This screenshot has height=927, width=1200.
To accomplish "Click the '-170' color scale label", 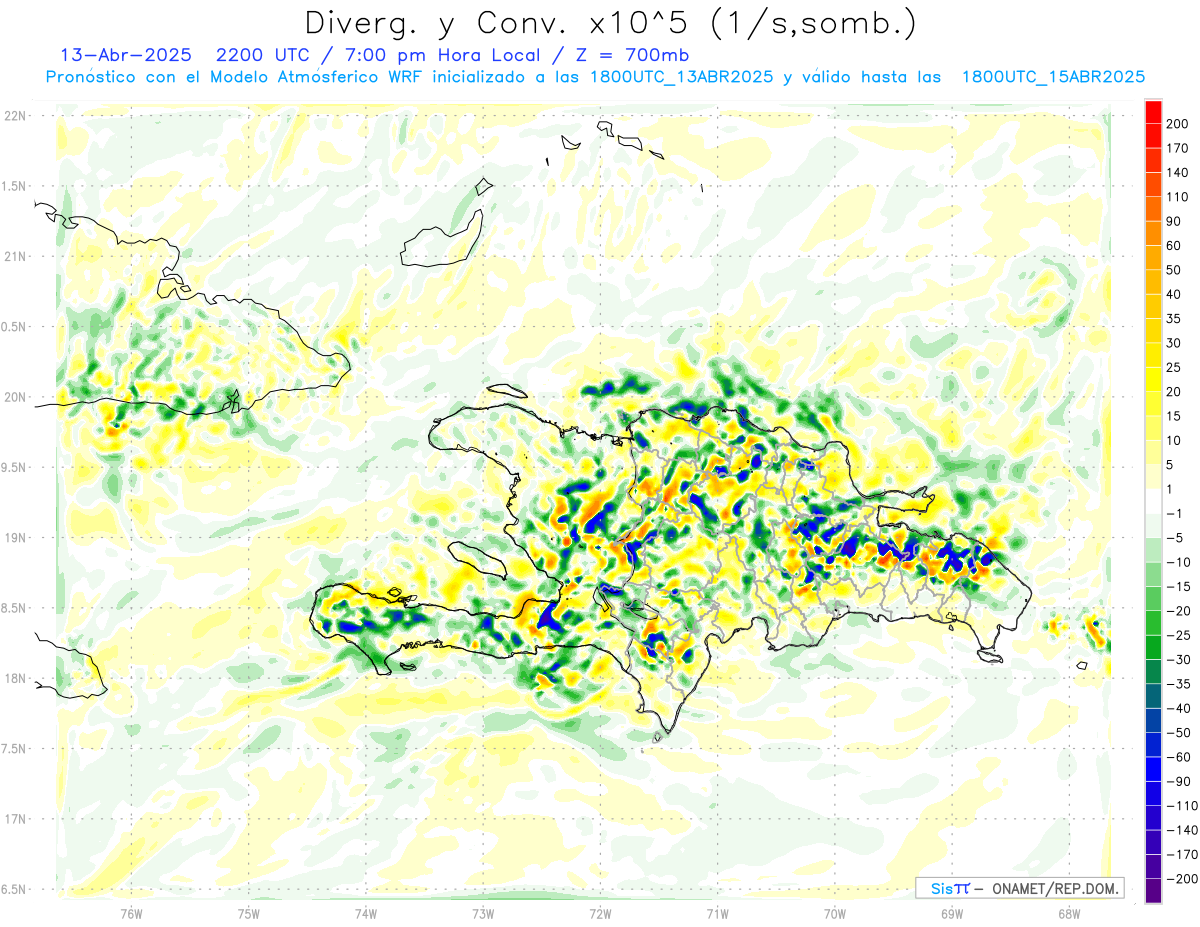I will point(1182,855).
